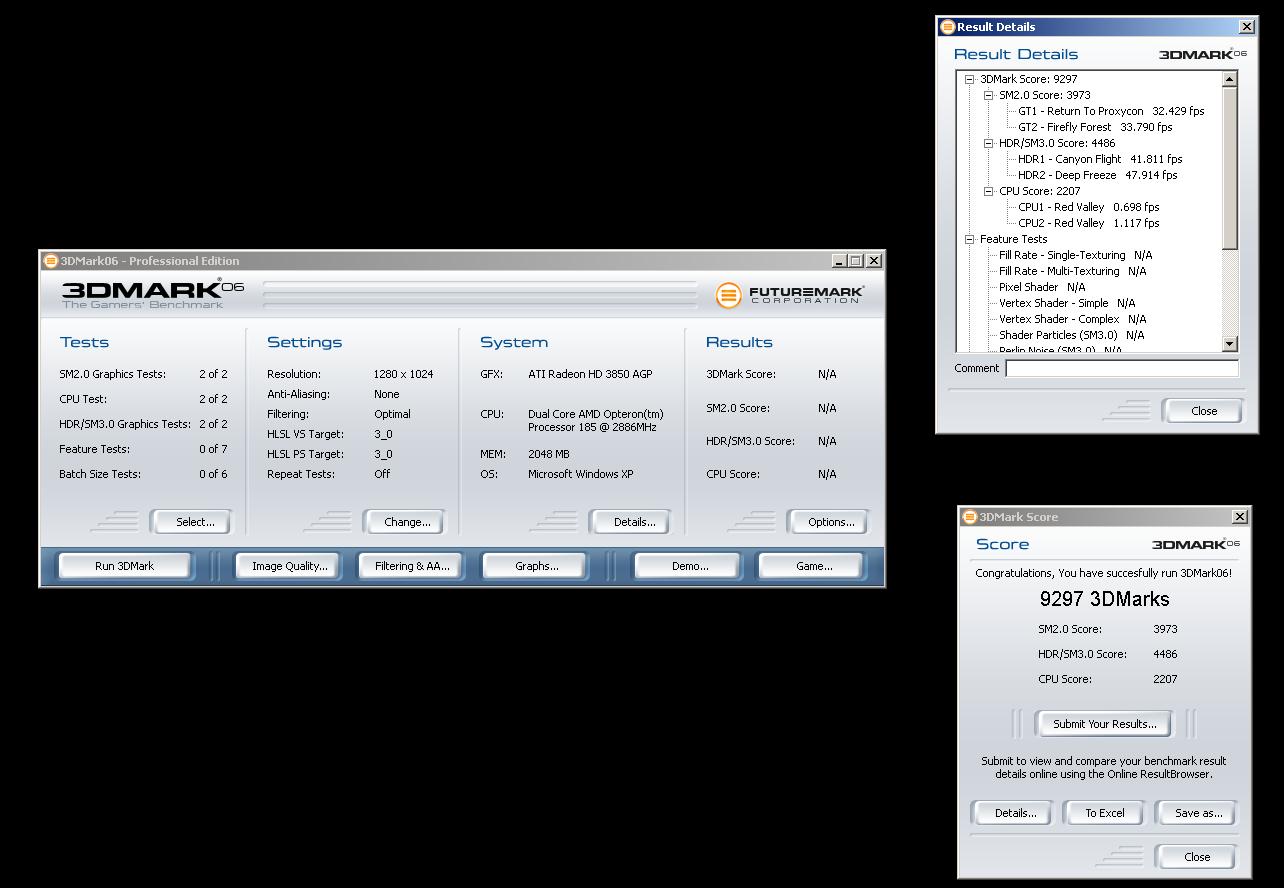Collapse the 3DMark Score tree node
The height and width of the screenshot is (888, 1284).
pos(970,79)
